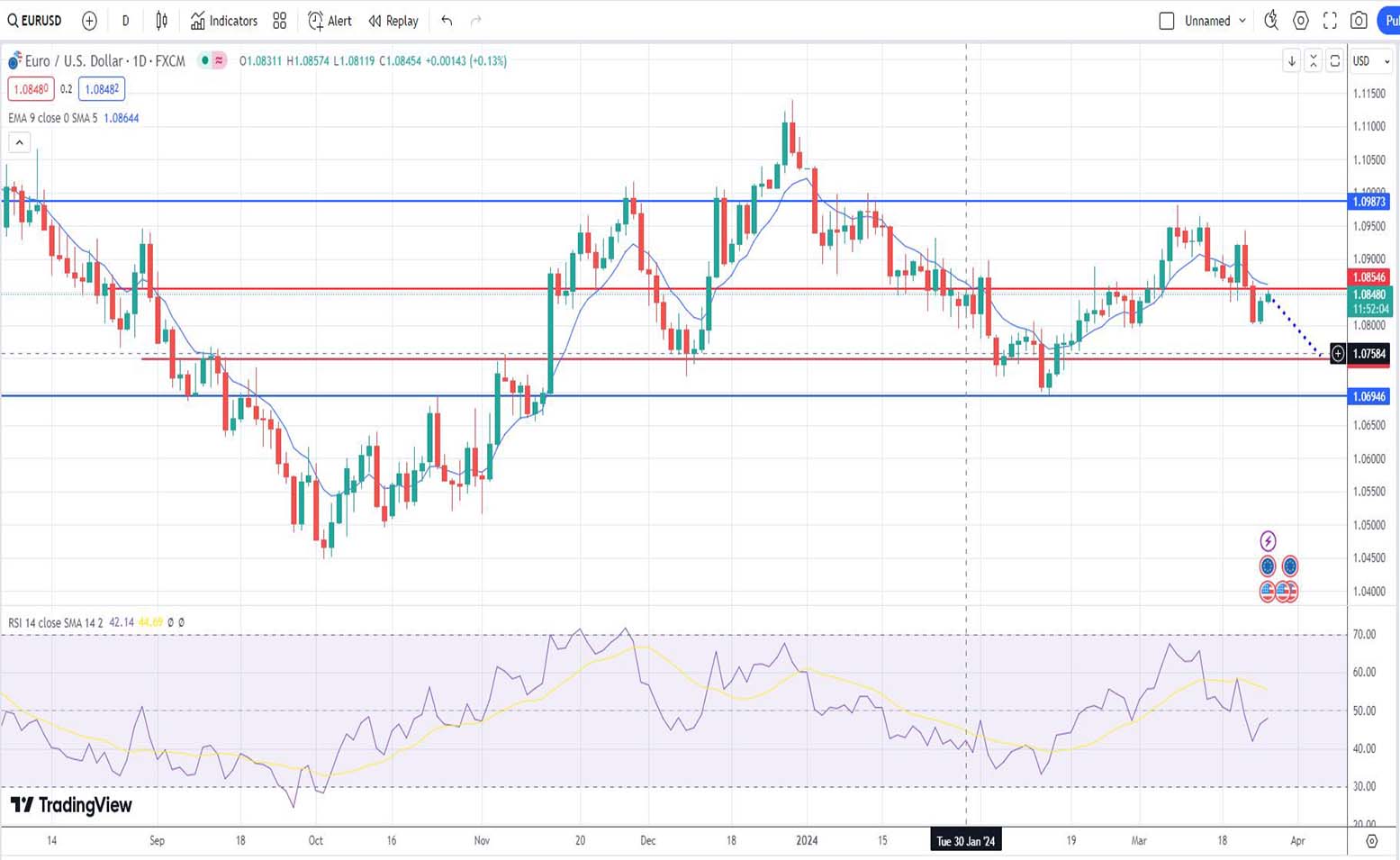Toggle the green market status indicator

coord(205,60)
